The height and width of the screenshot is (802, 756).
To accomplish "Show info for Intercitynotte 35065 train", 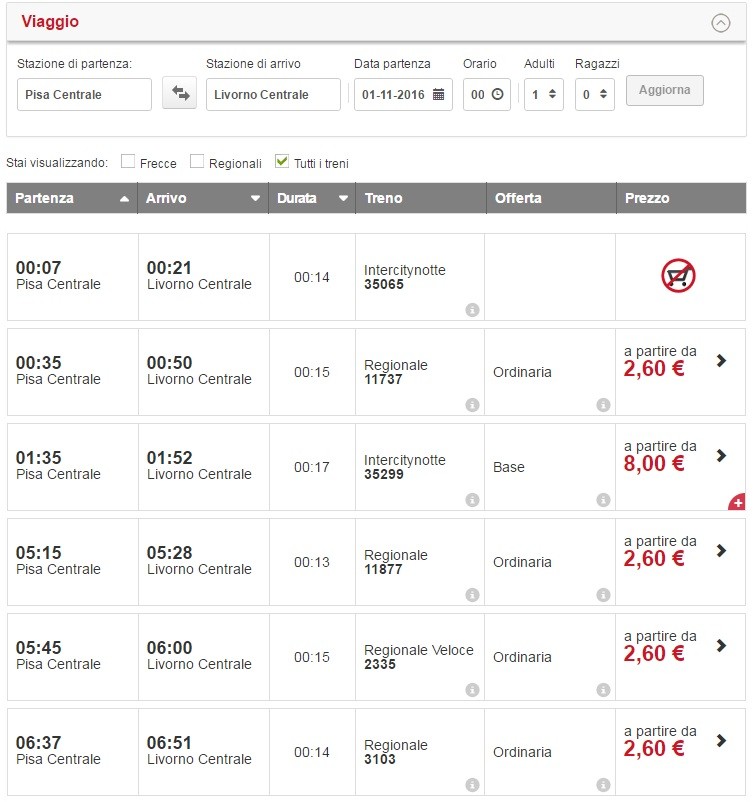I will coord(472,310).
